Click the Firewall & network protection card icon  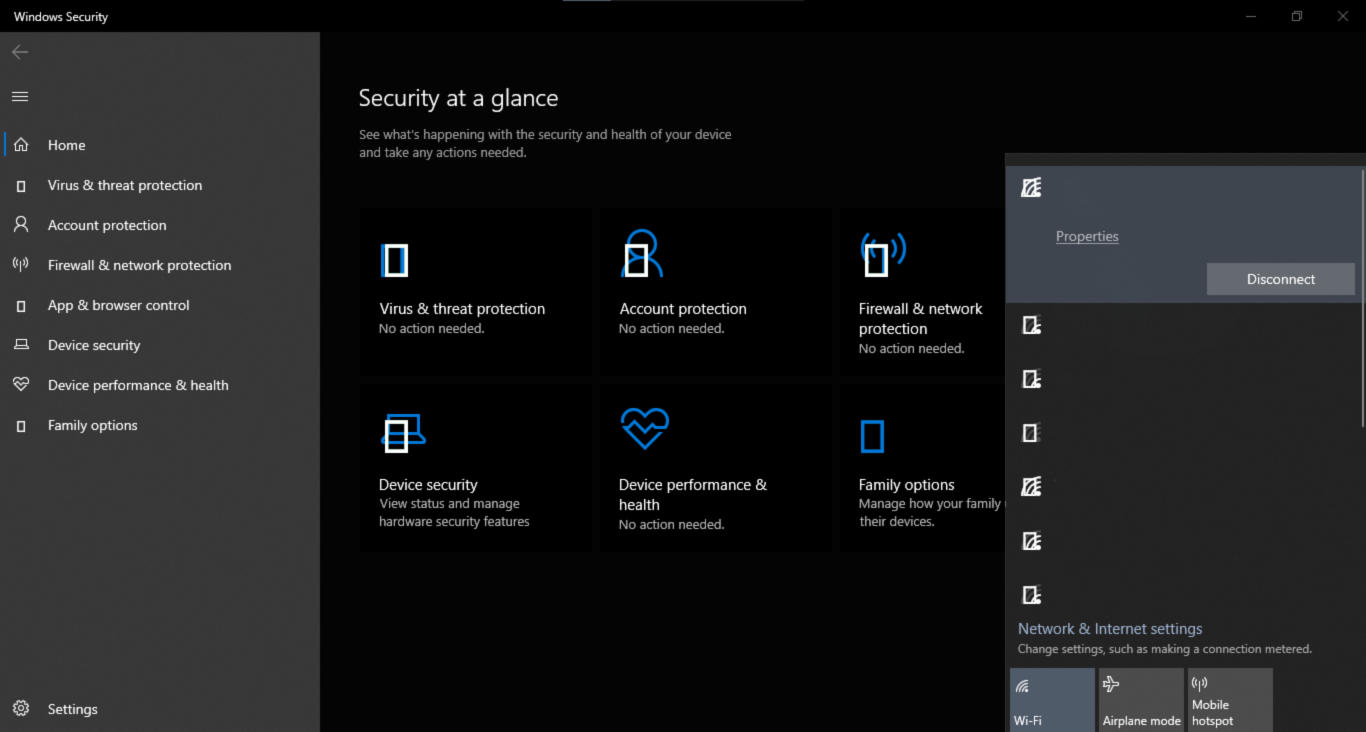point(882,254)
